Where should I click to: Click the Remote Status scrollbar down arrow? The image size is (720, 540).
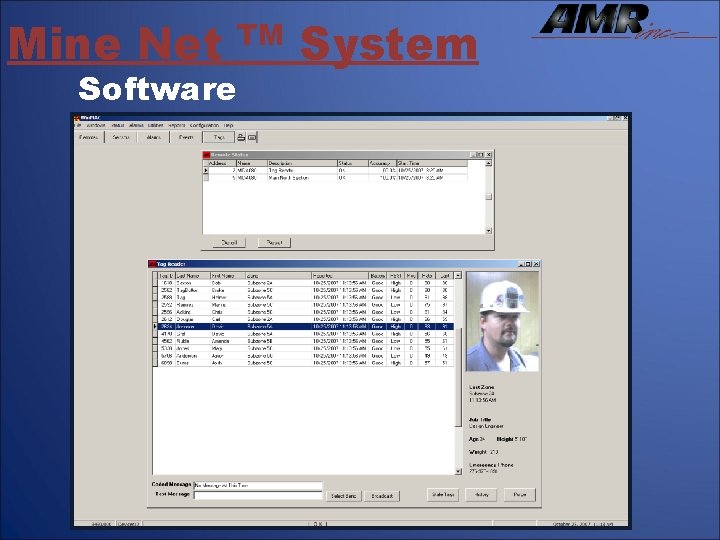(x=489, y=231)
